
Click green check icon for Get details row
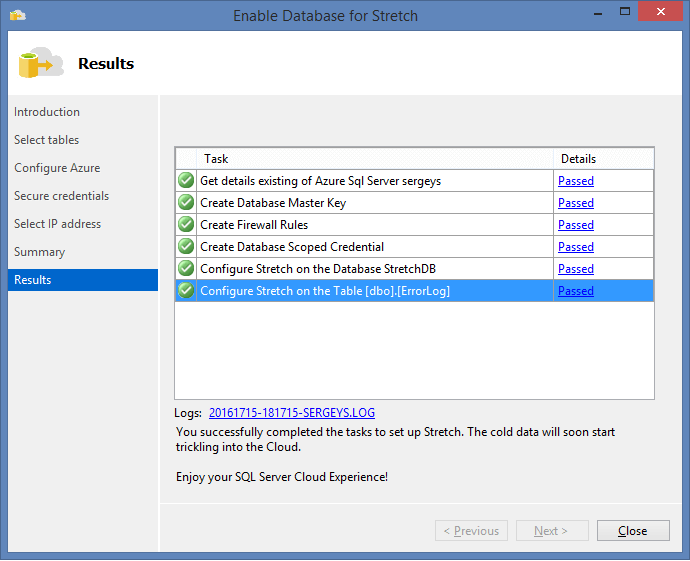point(186,180)
